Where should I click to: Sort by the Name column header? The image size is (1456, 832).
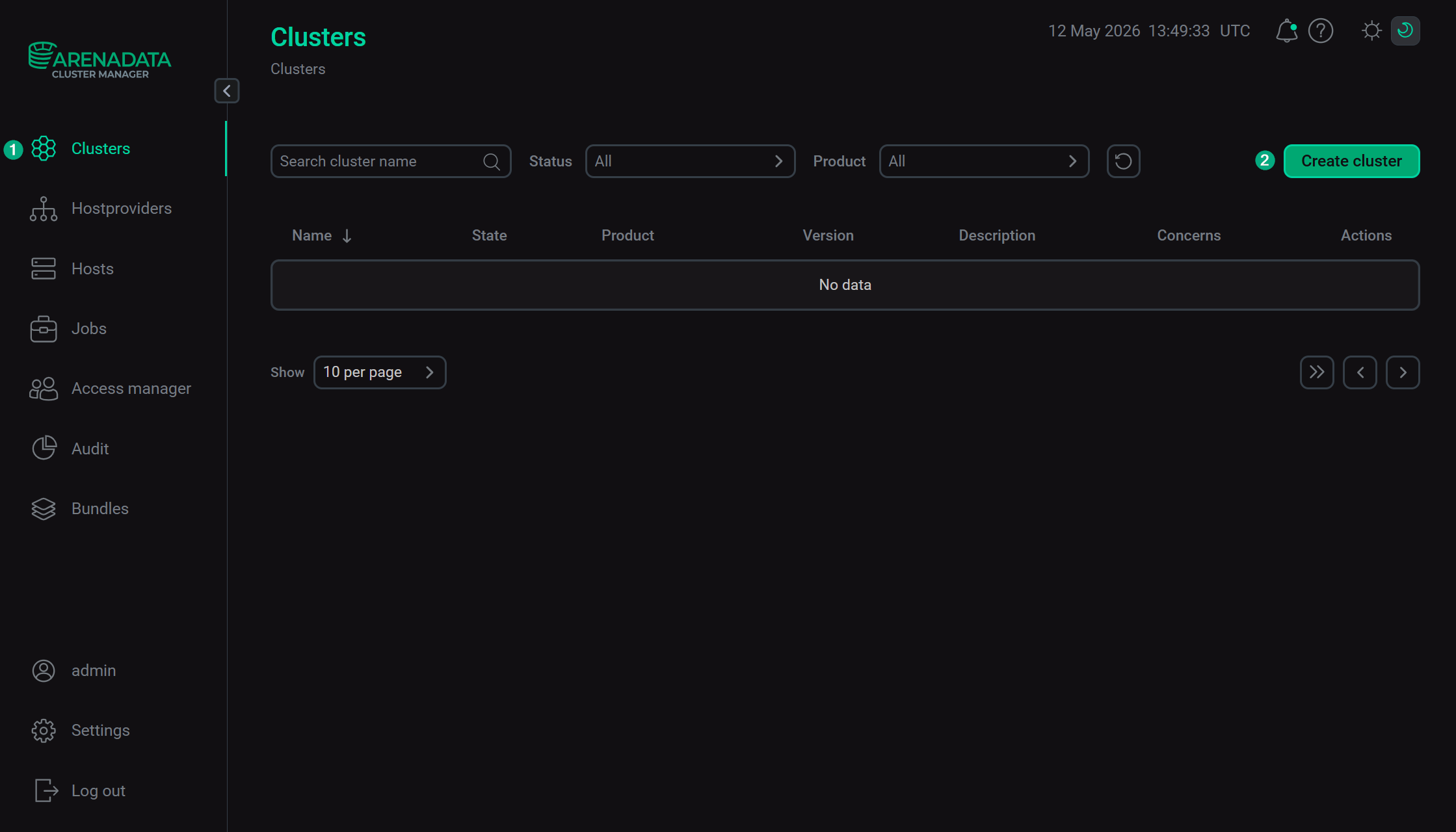(x=311, y=235)
